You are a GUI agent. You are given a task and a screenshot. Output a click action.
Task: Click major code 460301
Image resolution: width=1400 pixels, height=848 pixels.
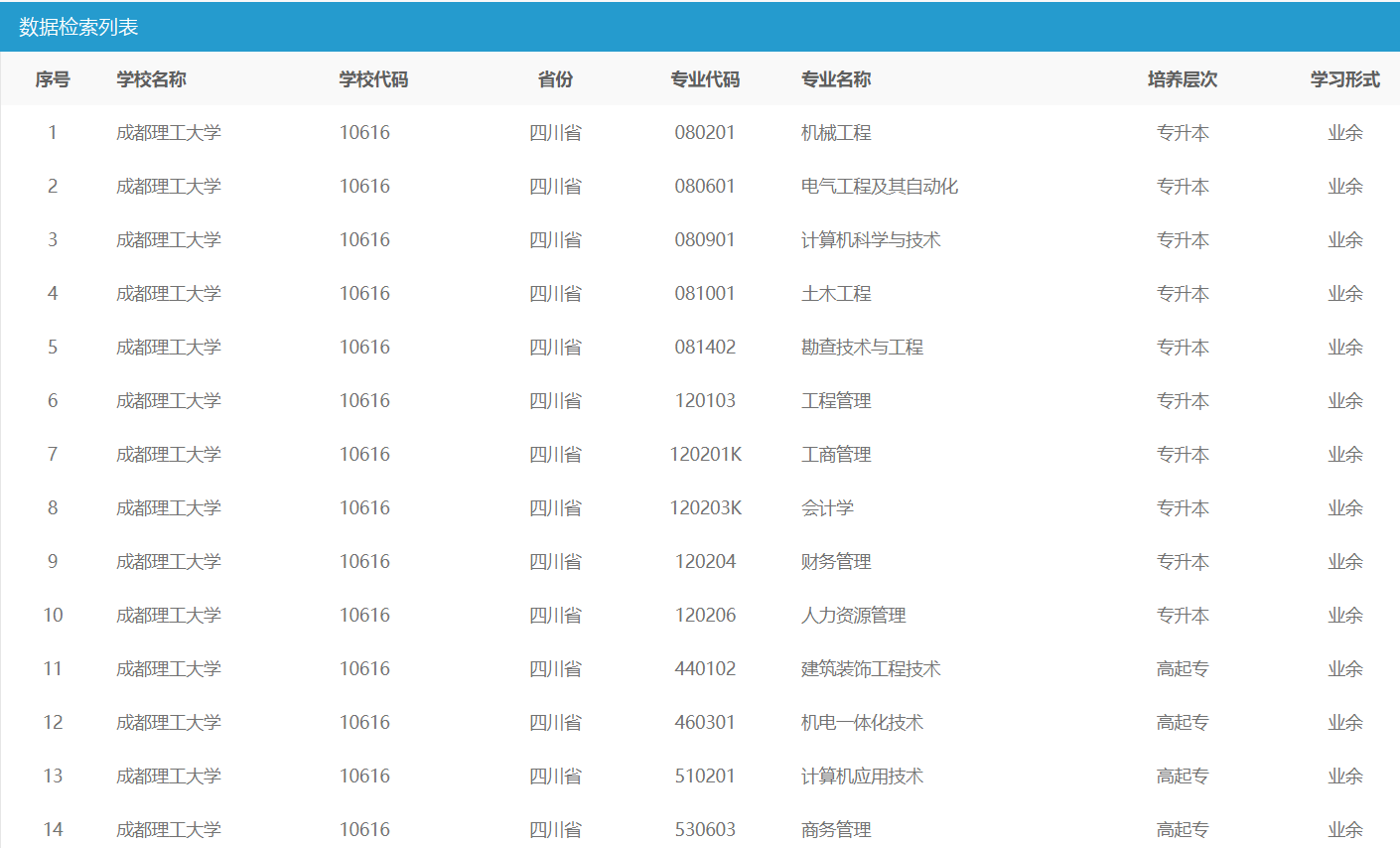[x=705, y=723]
